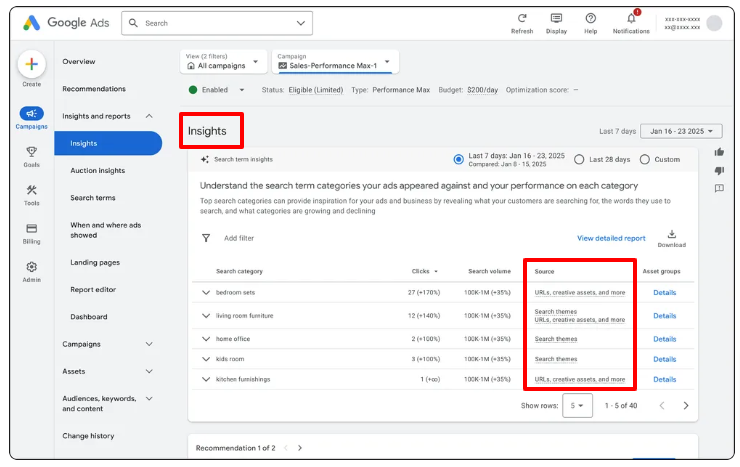The image size is (740, 467).
Task: Click the View detailed report link
Action: [611, 238]
